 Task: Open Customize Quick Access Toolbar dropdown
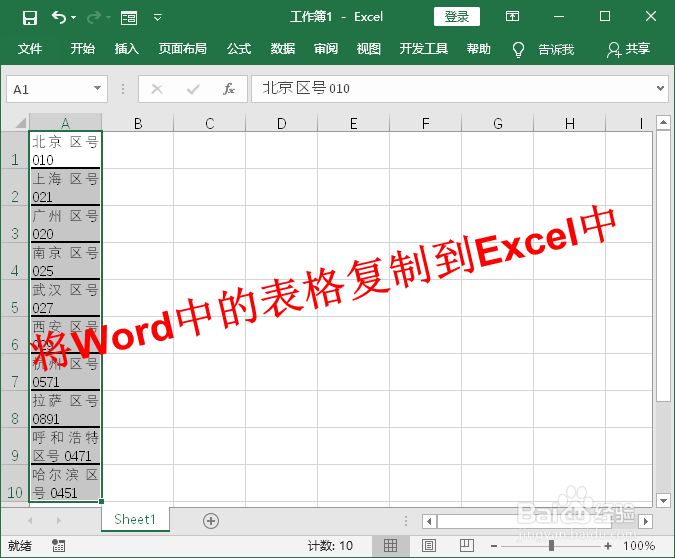click(158, 18)
